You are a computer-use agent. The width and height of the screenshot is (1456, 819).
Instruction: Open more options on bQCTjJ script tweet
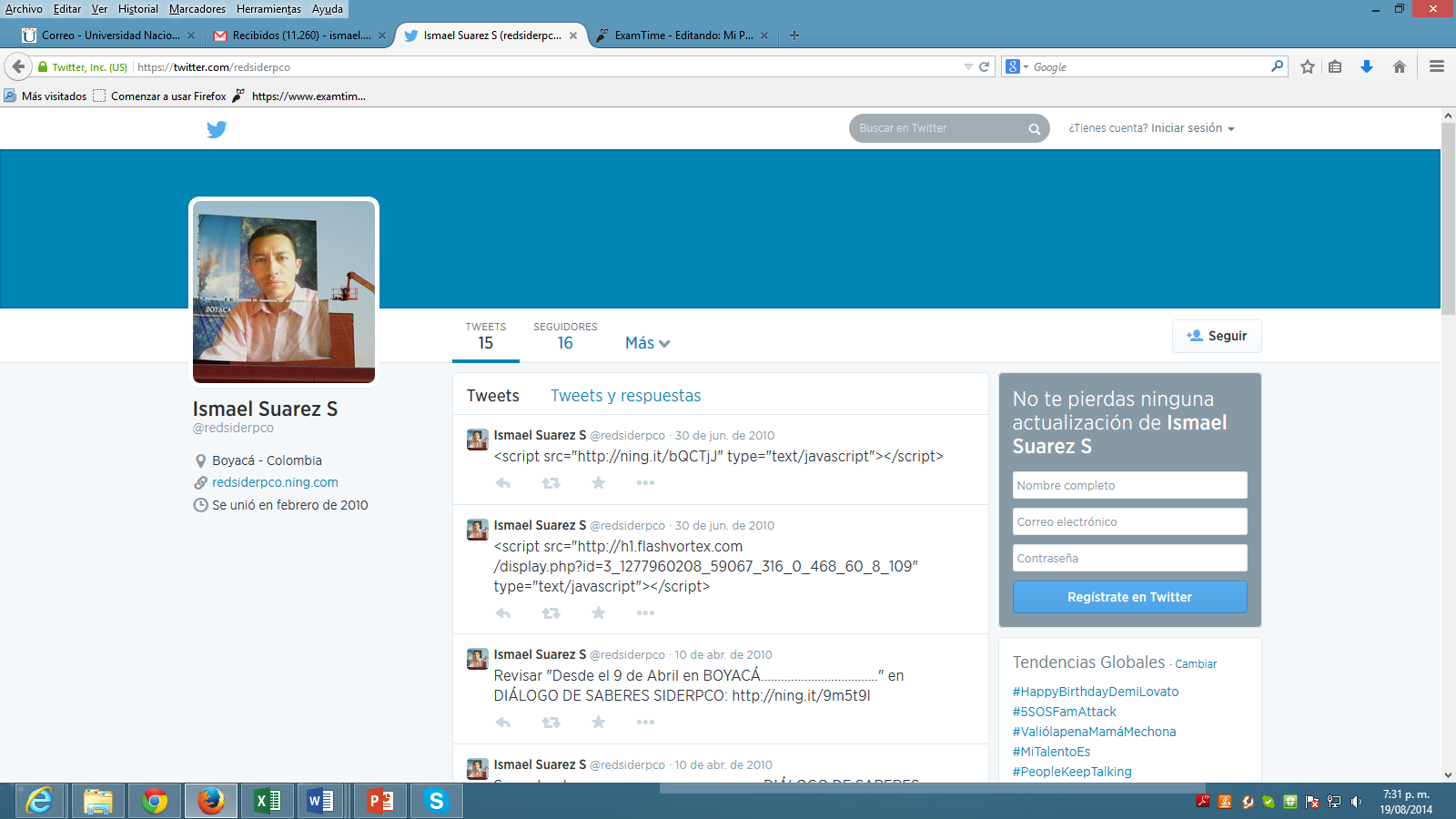tap(645, 483)
